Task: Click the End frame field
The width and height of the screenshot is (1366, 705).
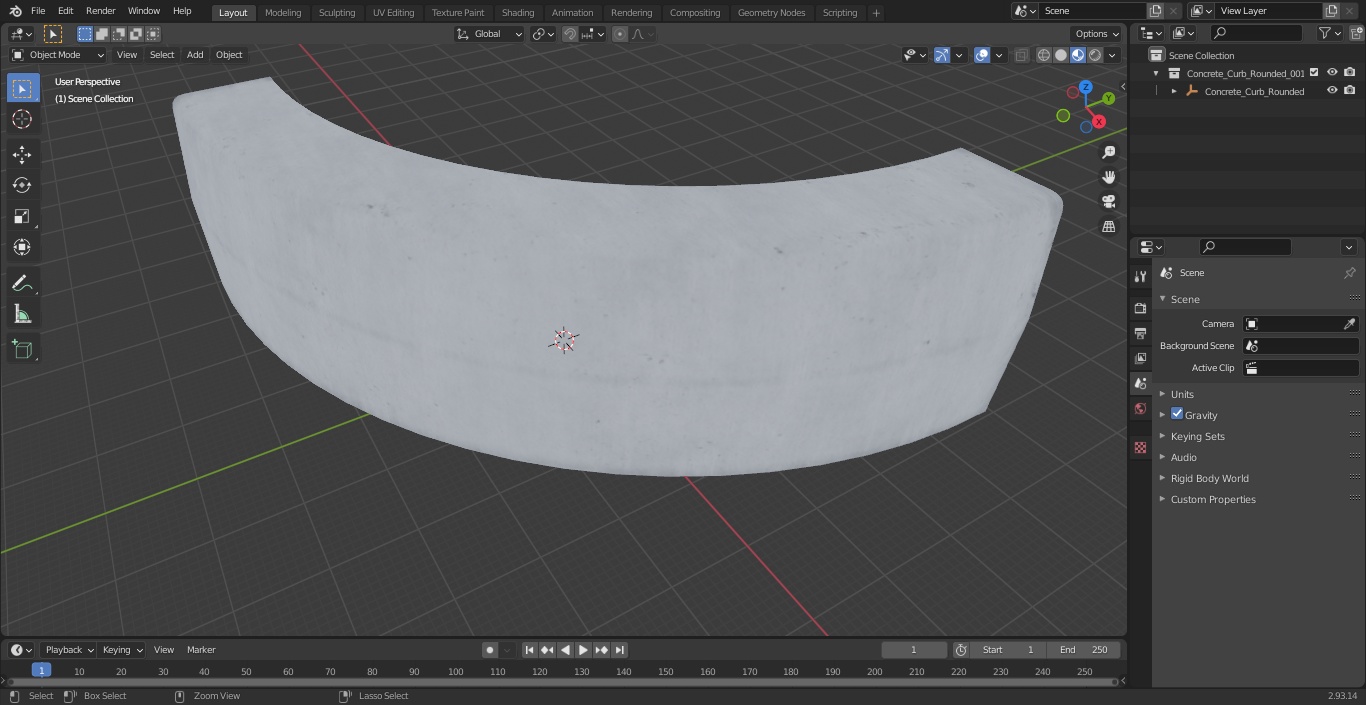Action: pos(1085,650)
